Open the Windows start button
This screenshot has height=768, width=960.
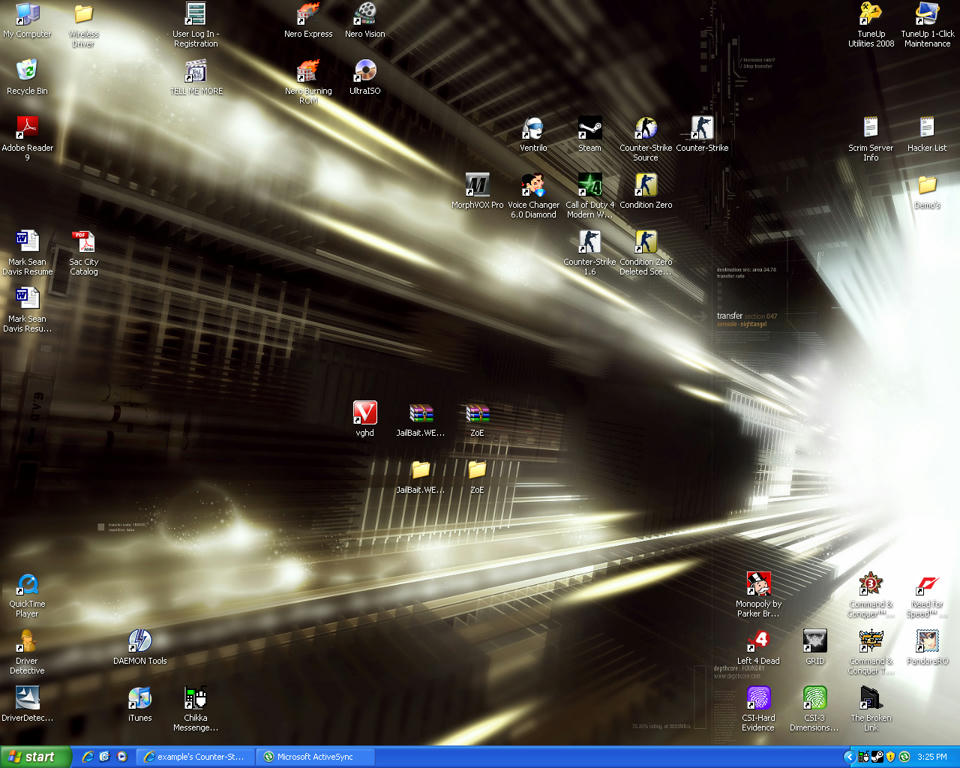[35, 757]
